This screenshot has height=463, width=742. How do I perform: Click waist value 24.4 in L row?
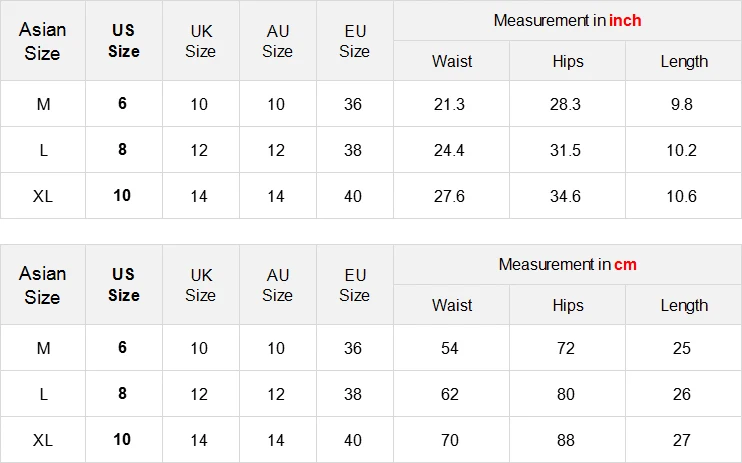[x=449, y=150]
